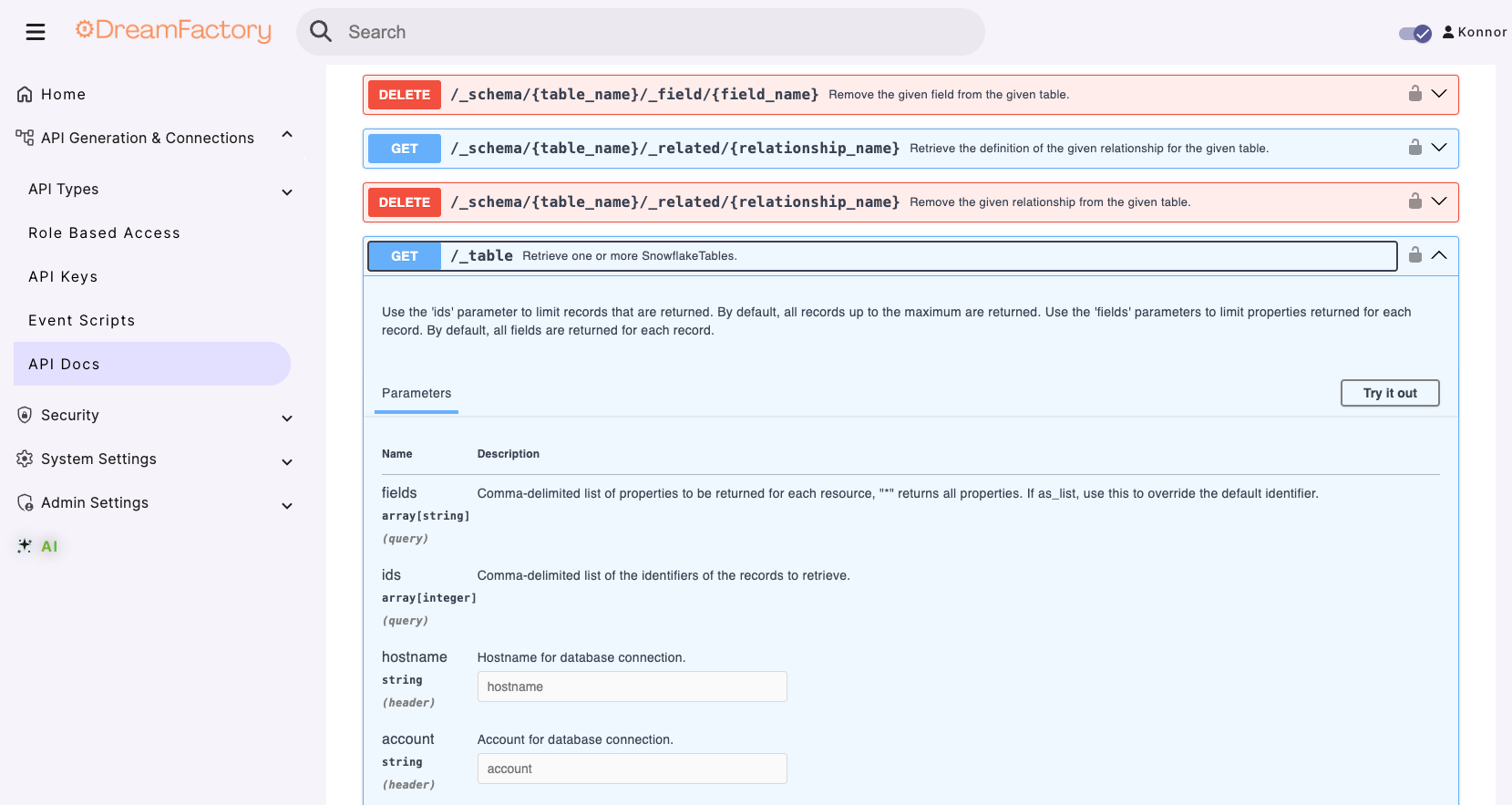Click DELETE badge for _field/{field_name} endpoint

(405, 95)
